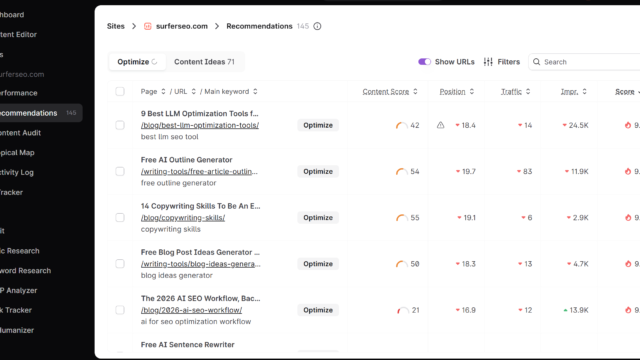
Task: Click the Free AI Sentence Rewriter title
Action: point(187,344)
